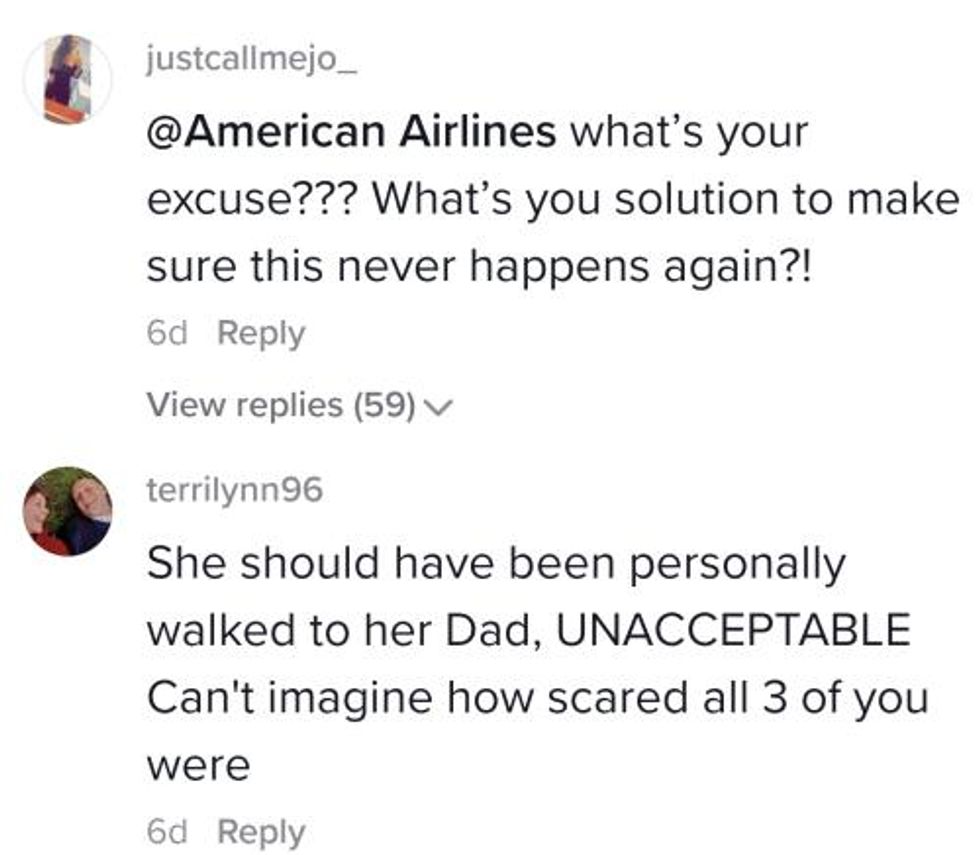Click the line "She should have been personally"
980x855 pixels.
pyautogui.click(x=496, y=565)
